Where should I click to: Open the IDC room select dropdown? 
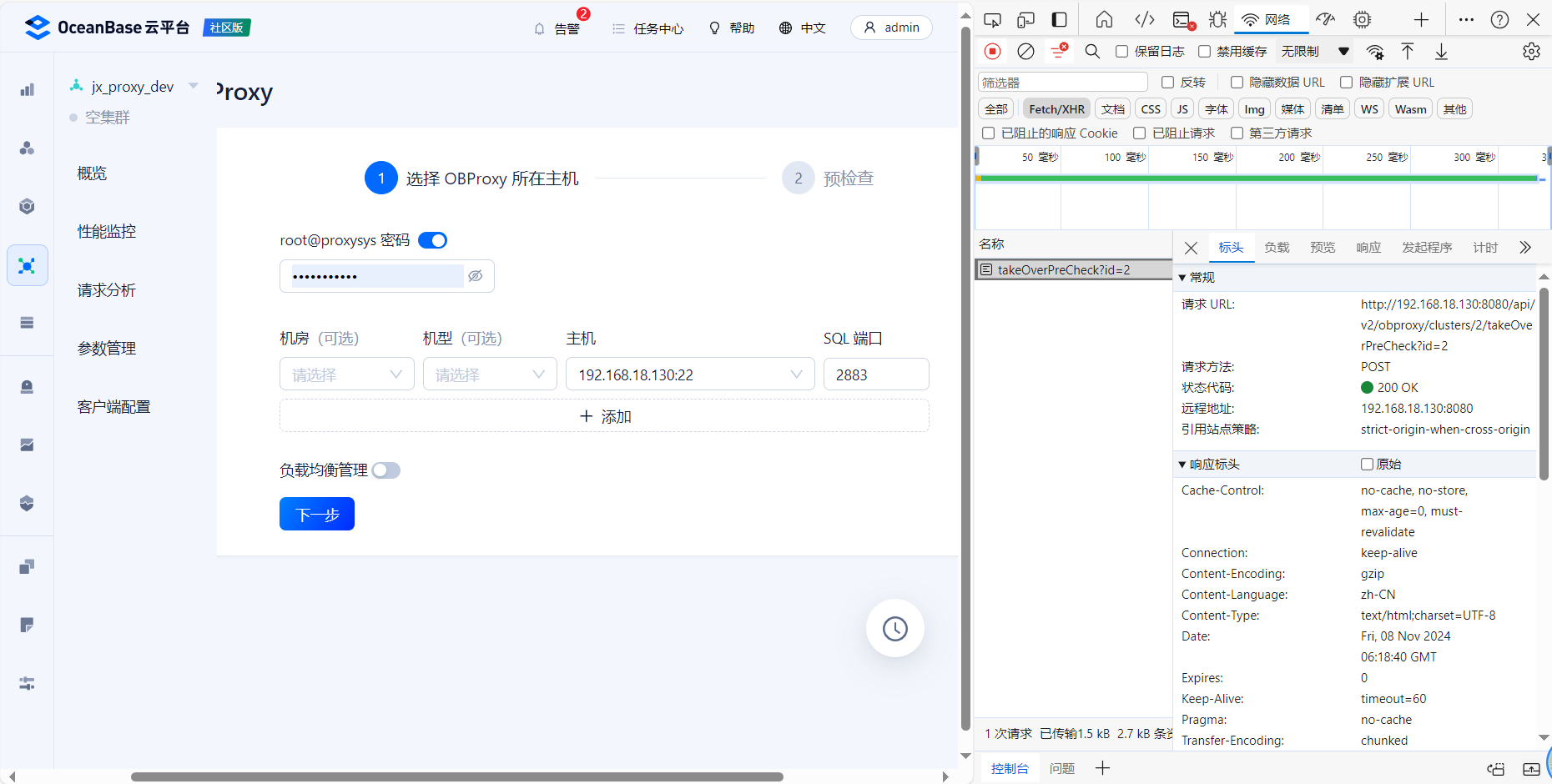(347, 374)
